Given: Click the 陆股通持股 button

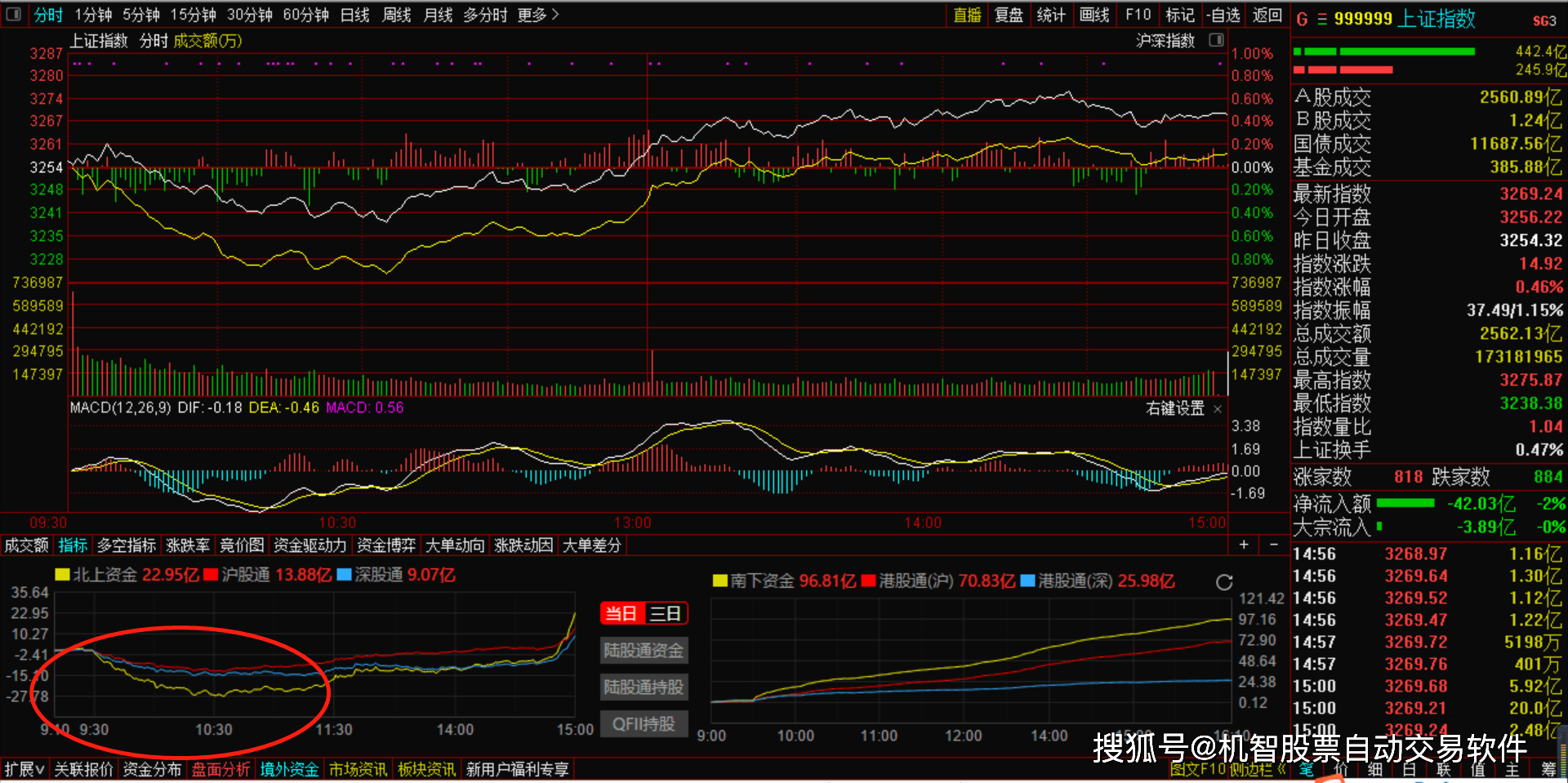Looking at the screenshot, I should (x=644, y=687).
